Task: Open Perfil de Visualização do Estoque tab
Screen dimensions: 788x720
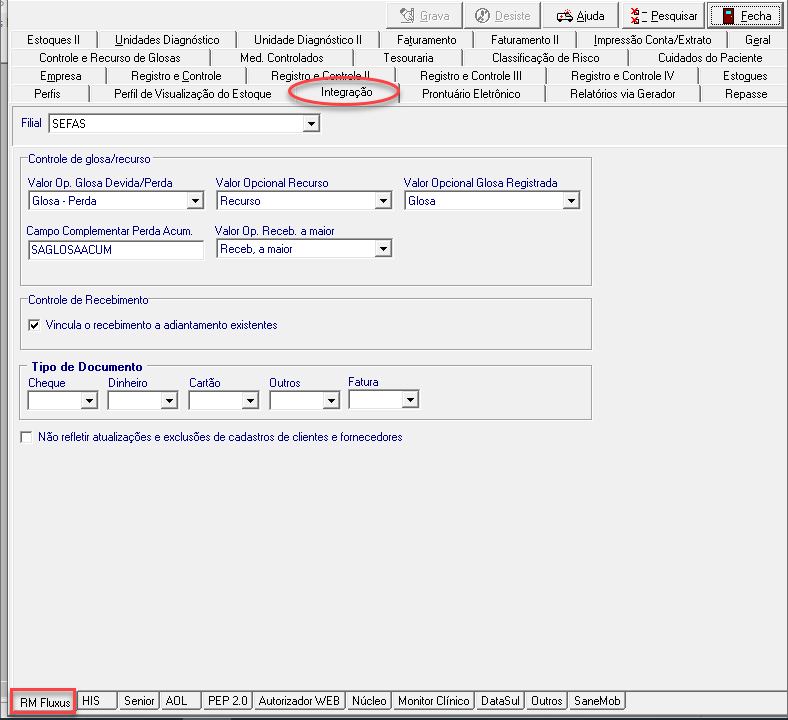Action: tap(192, 94)
